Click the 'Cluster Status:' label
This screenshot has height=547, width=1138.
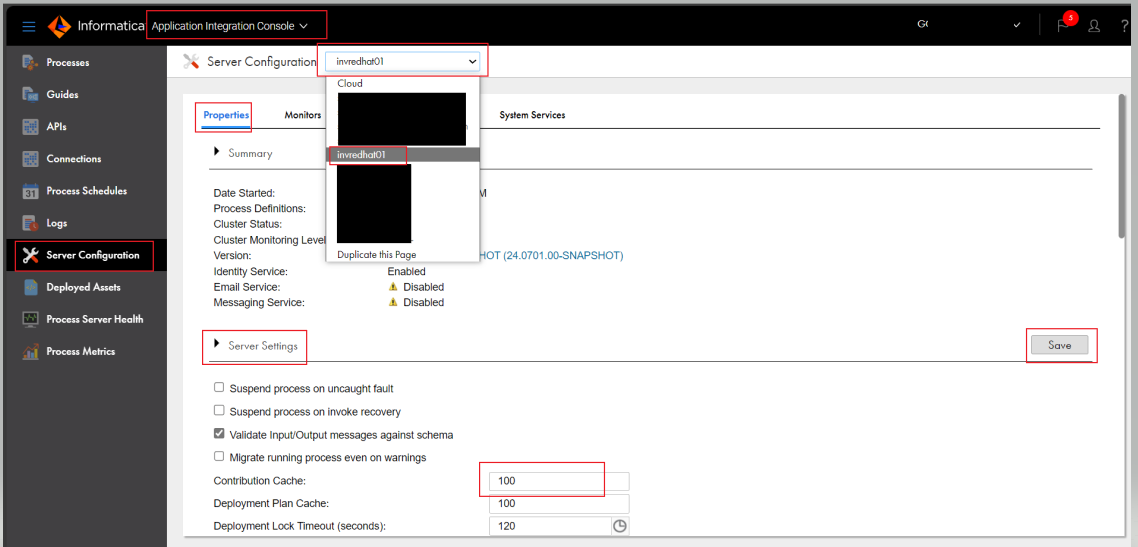[247, 223]
